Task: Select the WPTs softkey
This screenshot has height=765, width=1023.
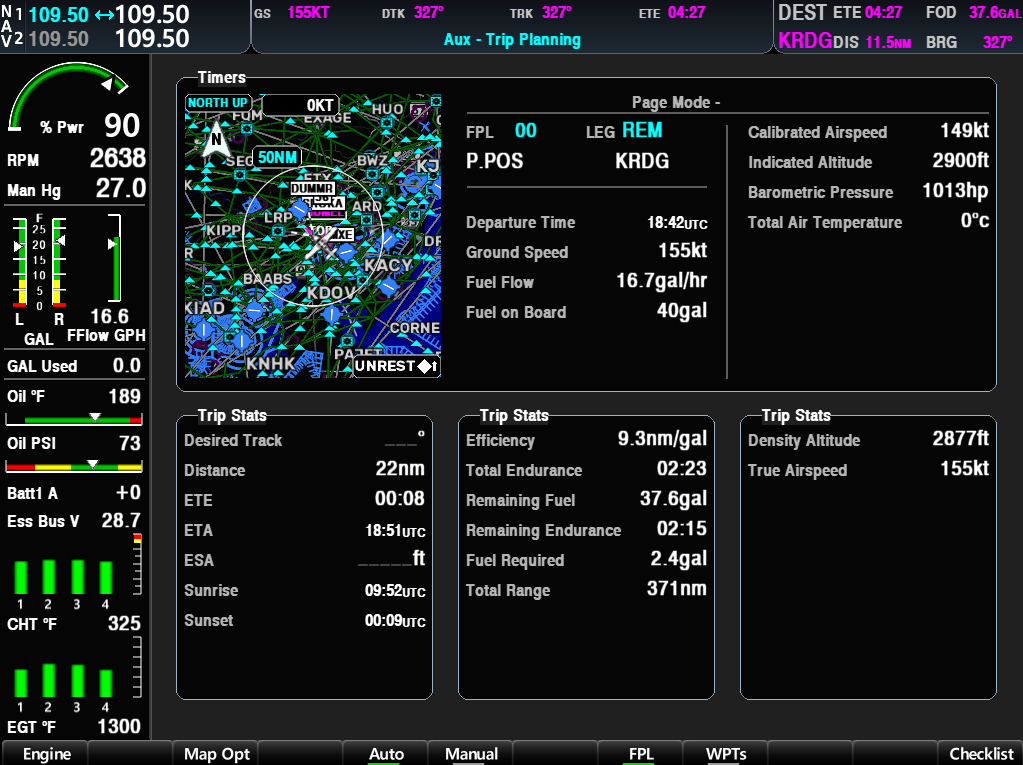Action: (x=725, y=753)
